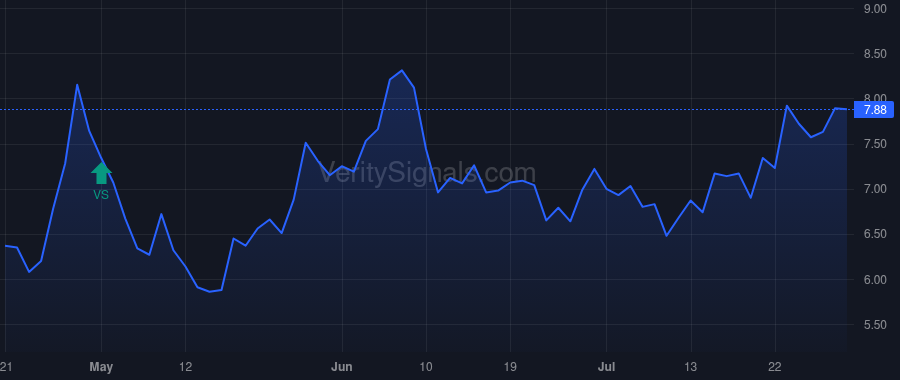Click the green VS signal arrow marker
This screenshot has width=900, height=380.
[x=102, y=173]
